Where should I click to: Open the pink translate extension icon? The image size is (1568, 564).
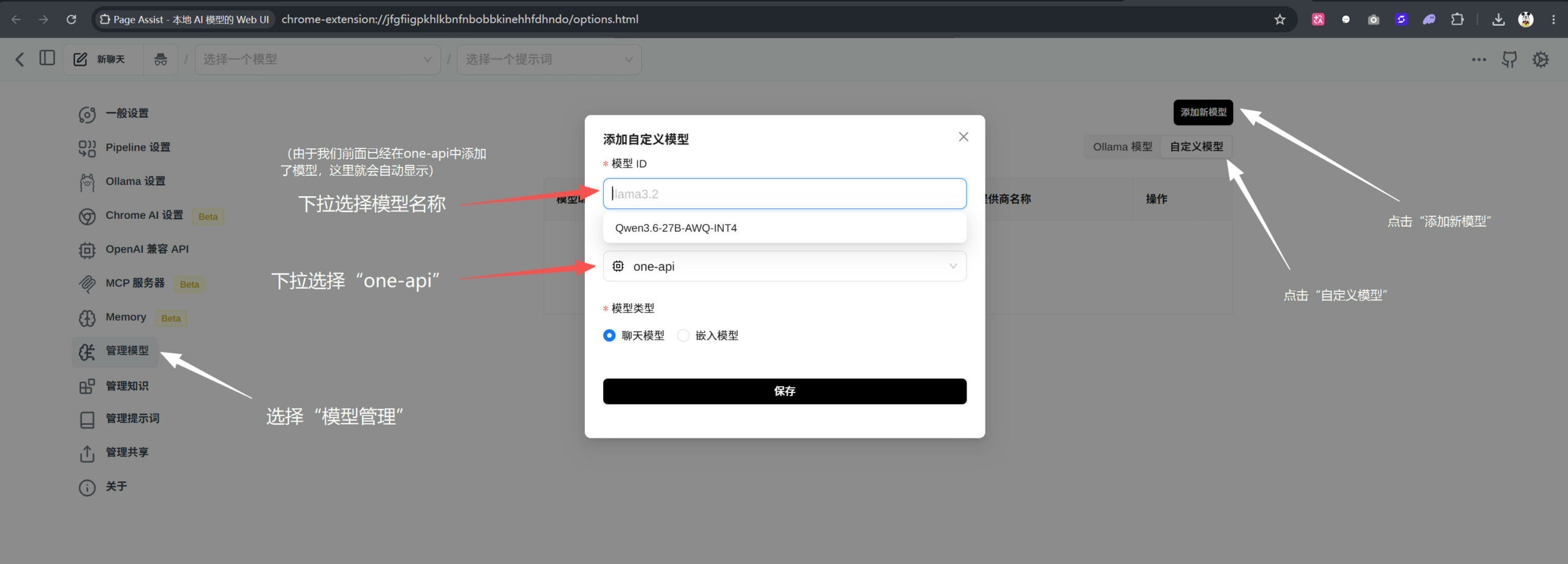[x=1318, y=20]
